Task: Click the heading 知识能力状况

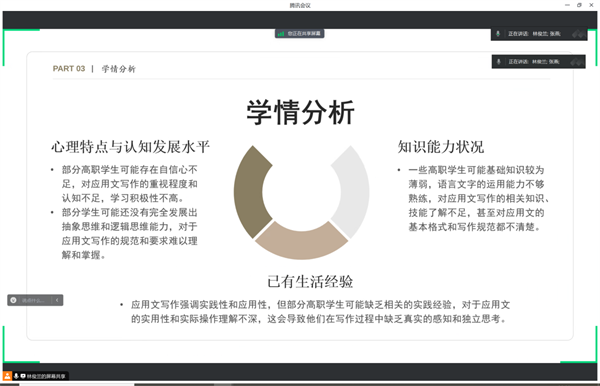Action: click(441, 147)
